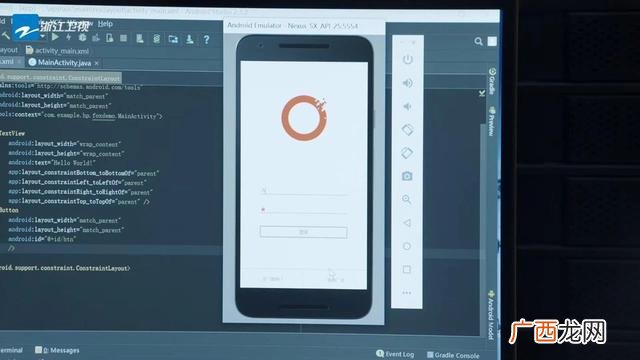
Task: Click the Search Everywhere magnifier icon
Action: pyautogui.click(x=478, y=41)
